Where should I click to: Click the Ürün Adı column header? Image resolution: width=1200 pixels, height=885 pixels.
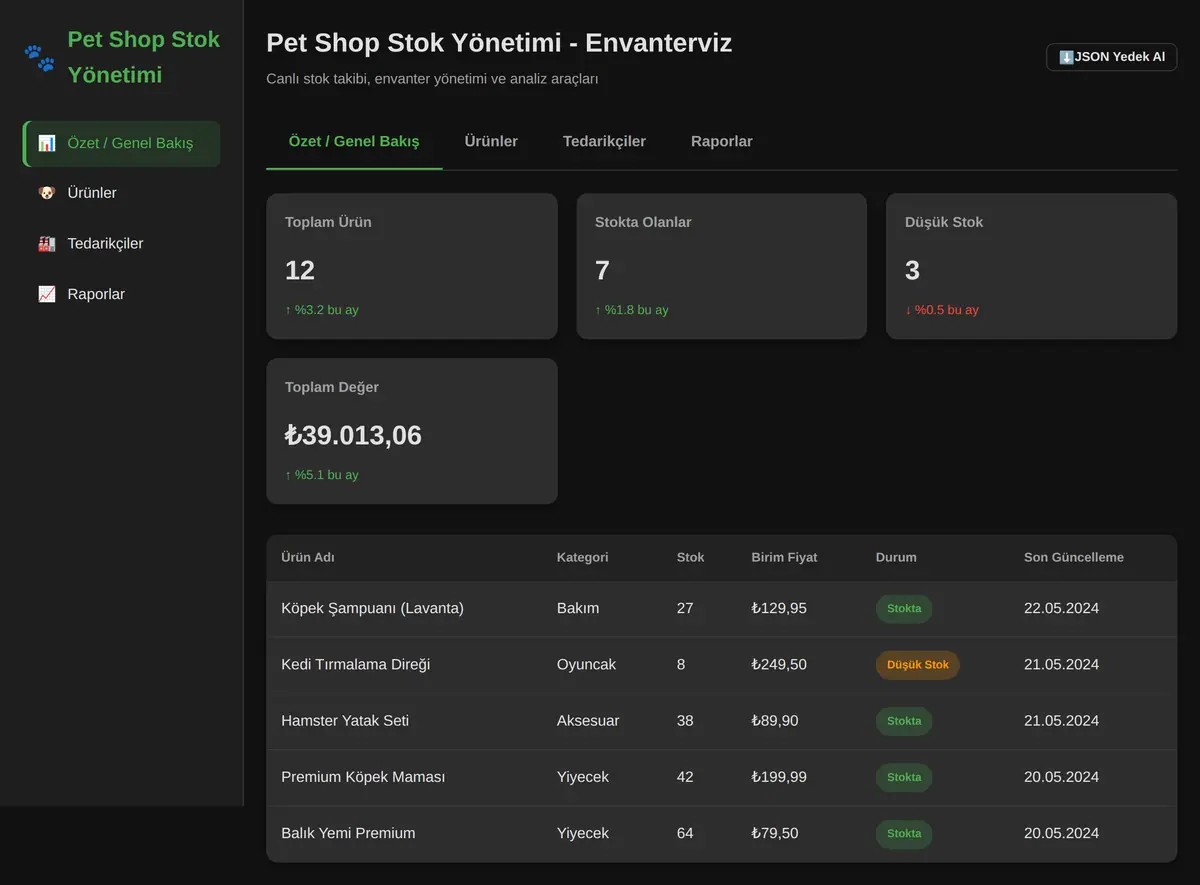coord(308,557)
